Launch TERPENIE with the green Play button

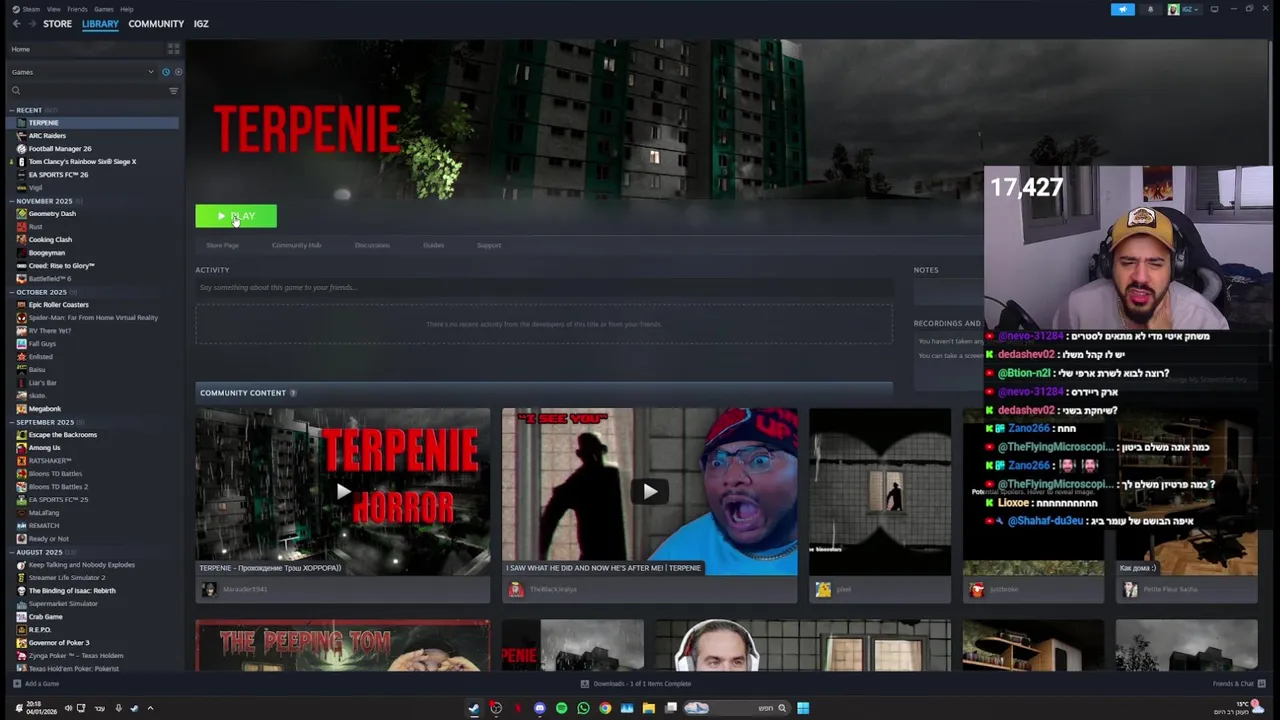236,216
